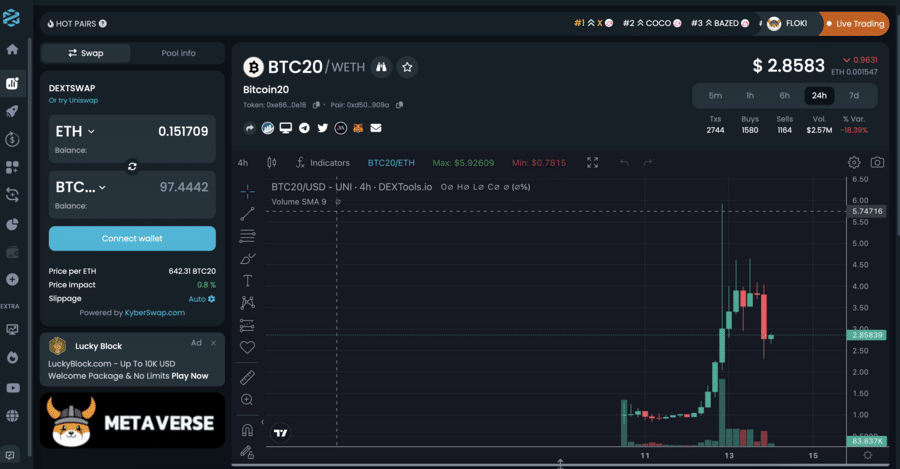Select the text annotation tool
900x469 pixels.
[x=247, y=281]
